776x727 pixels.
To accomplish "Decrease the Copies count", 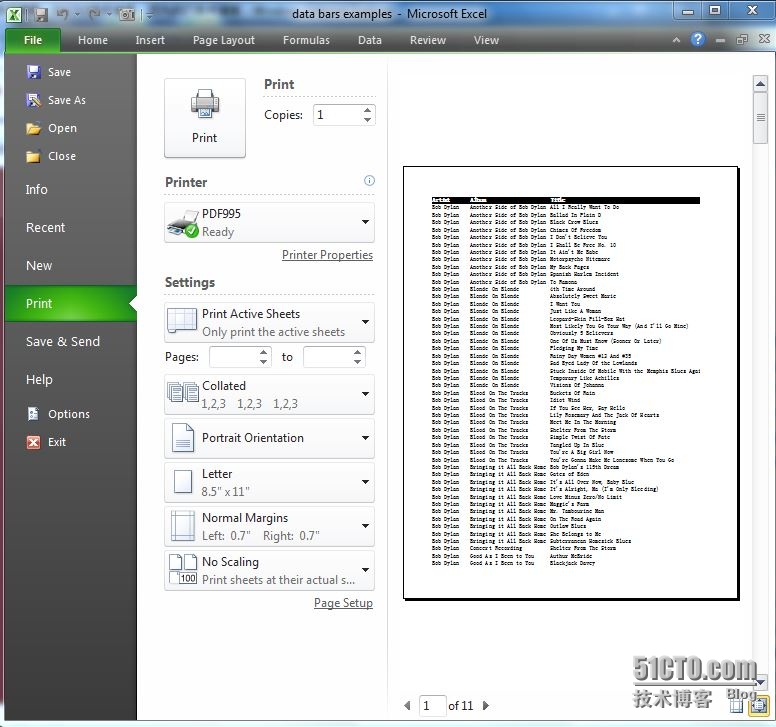I will tap(367, 119).
